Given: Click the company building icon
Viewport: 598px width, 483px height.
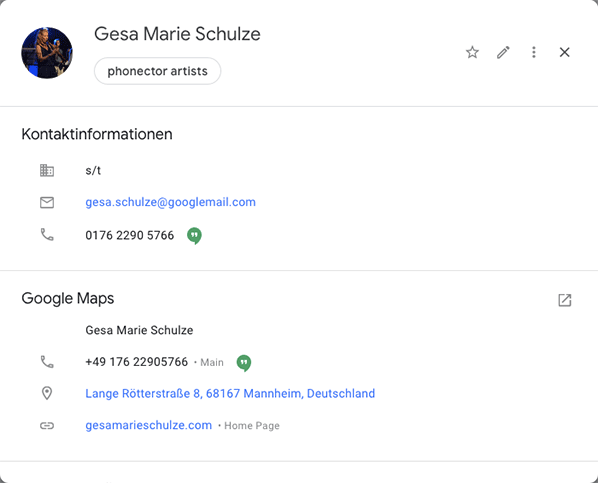Looking at the screenshot, I should click(x=47, y=170).
